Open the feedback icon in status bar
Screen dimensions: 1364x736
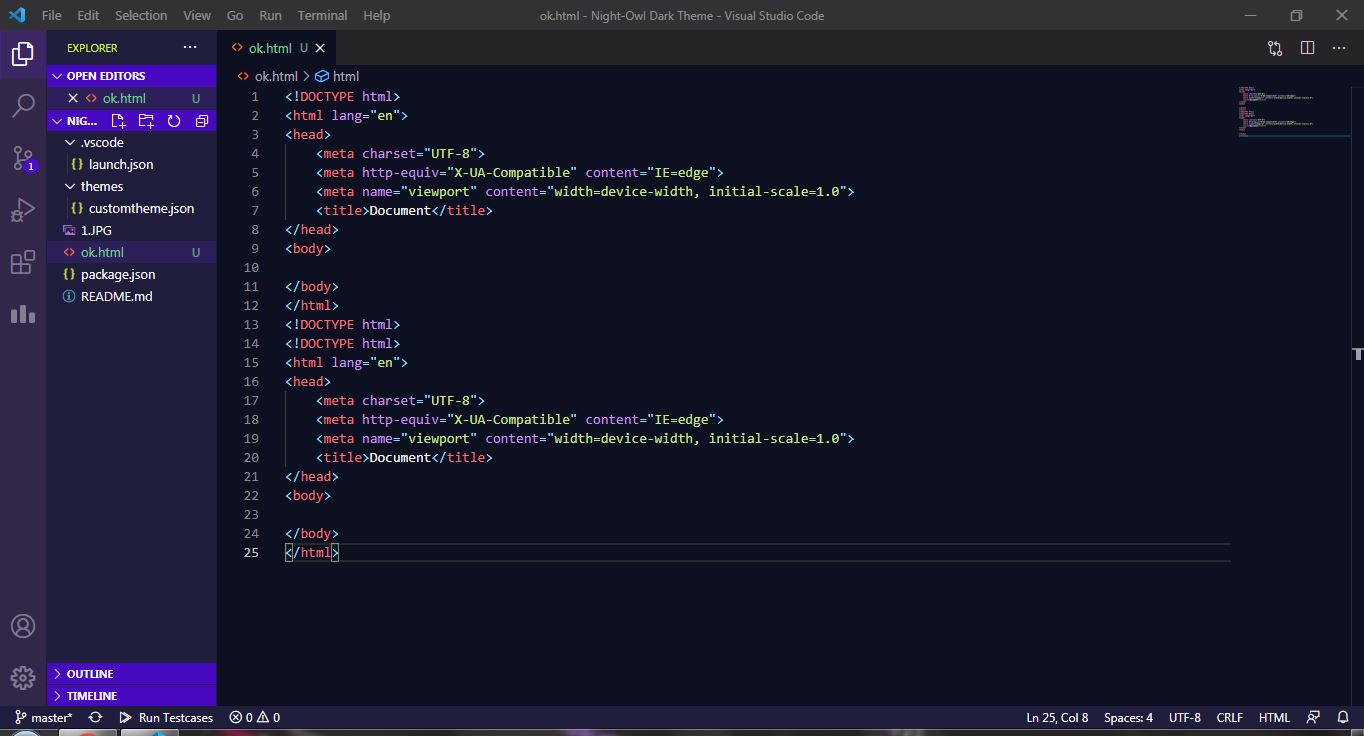(1313, 717)
